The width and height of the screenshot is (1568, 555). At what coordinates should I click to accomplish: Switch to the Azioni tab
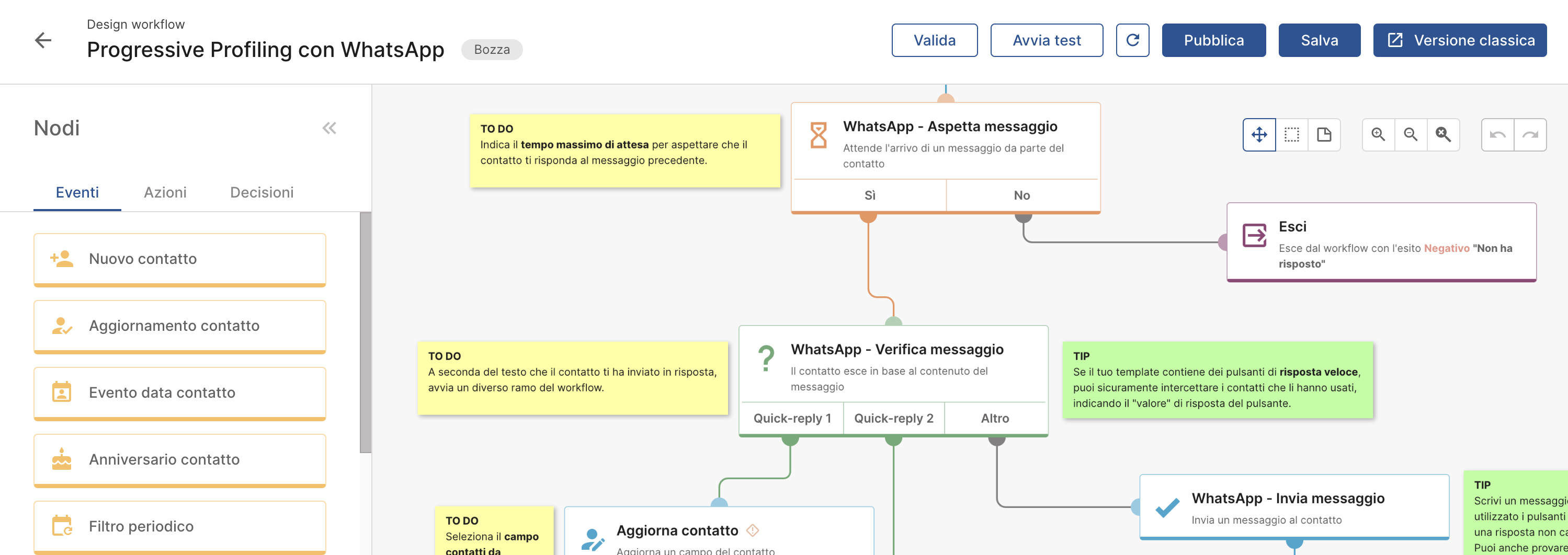[x=165, y=192]
